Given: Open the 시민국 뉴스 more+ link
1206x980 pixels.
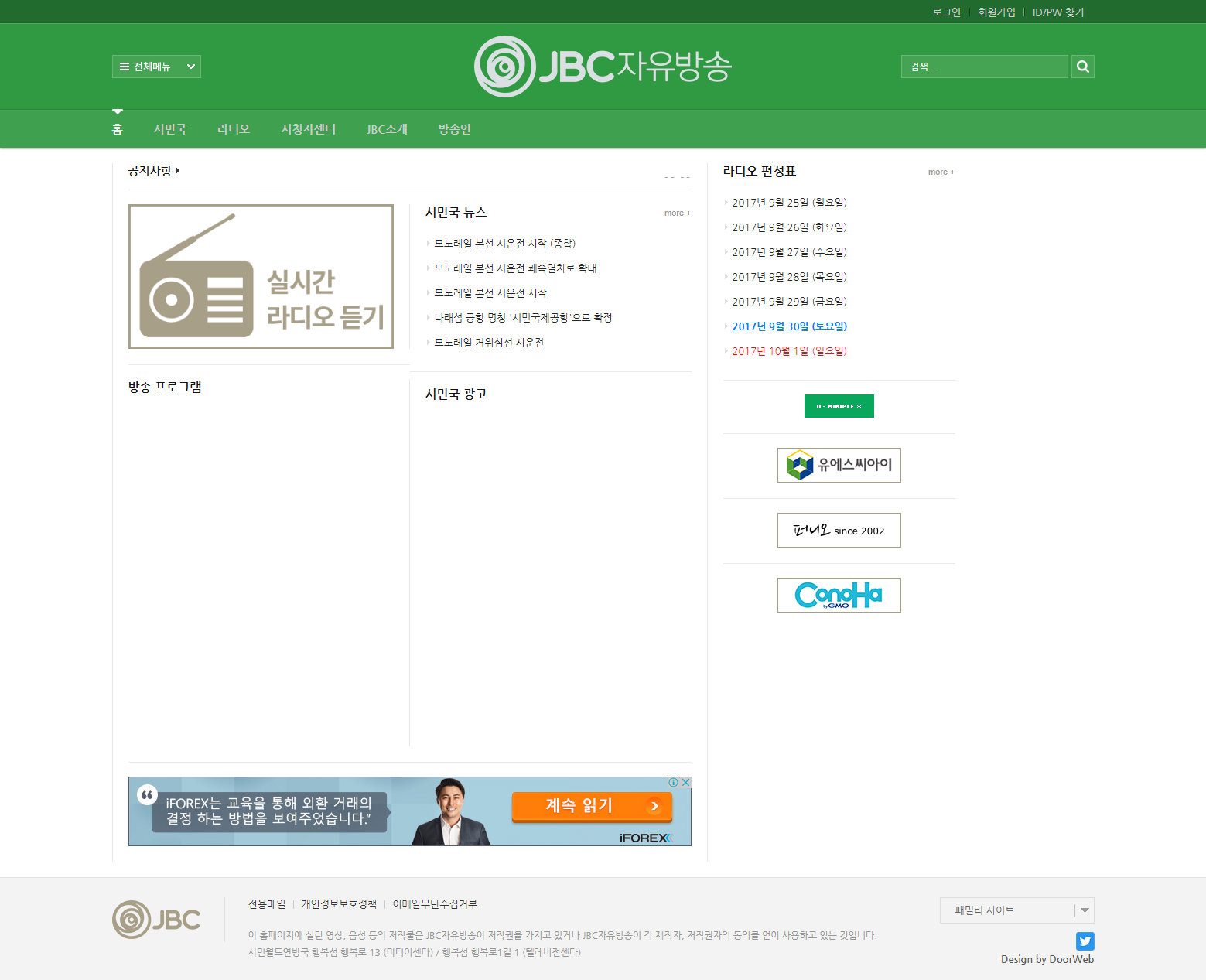Looking at the screenshot, I should 677,213.
